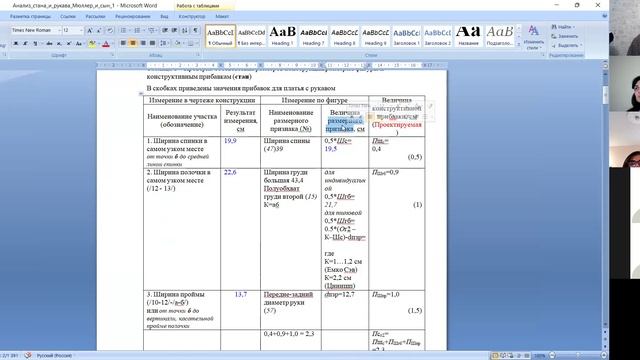
Task: Apply the Подзаголовок subtitle style
Action: pyautogui.click(x=499, y=36)
